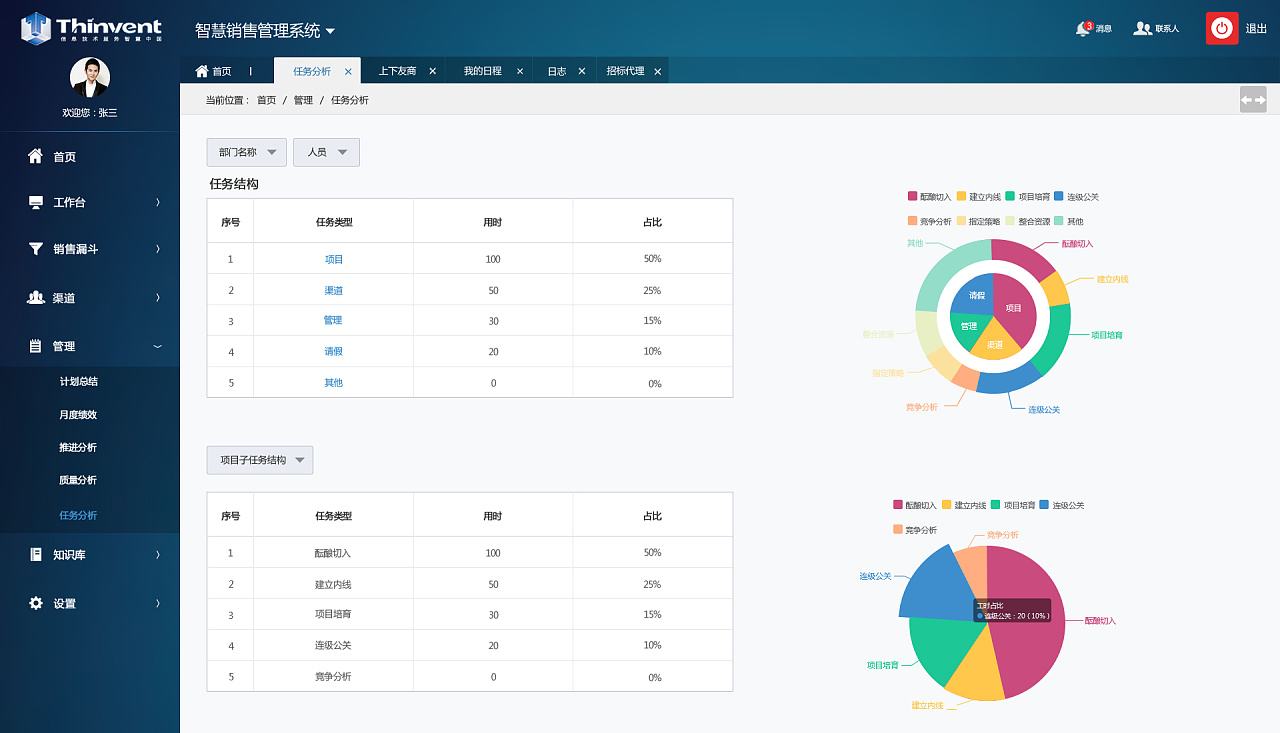Toggle 其他 legend item in the donut chart
1280x733 pixels.
click(1067, 221)
